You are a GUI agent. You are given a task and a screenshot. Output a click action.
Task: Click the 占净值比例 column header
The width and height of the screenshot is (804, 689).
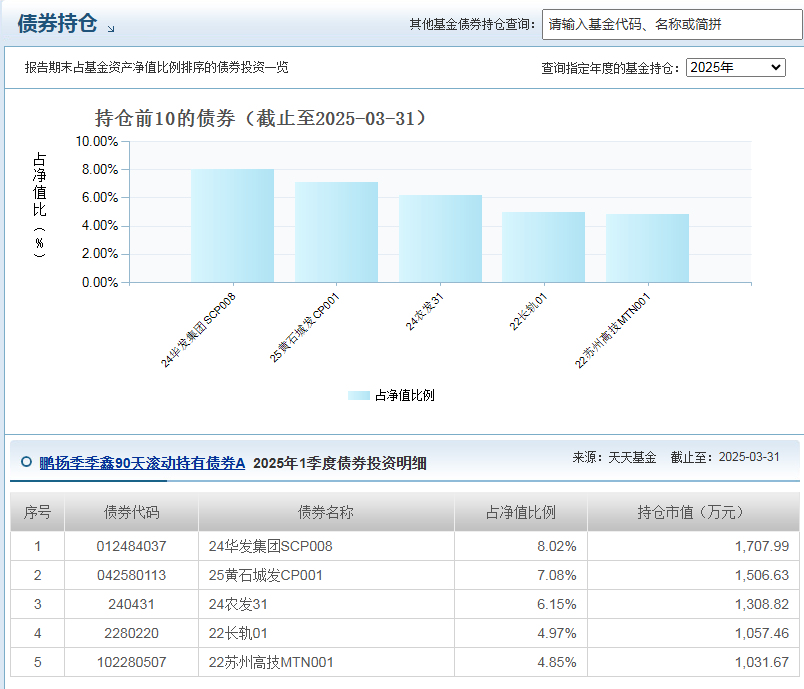click(520, 512)
